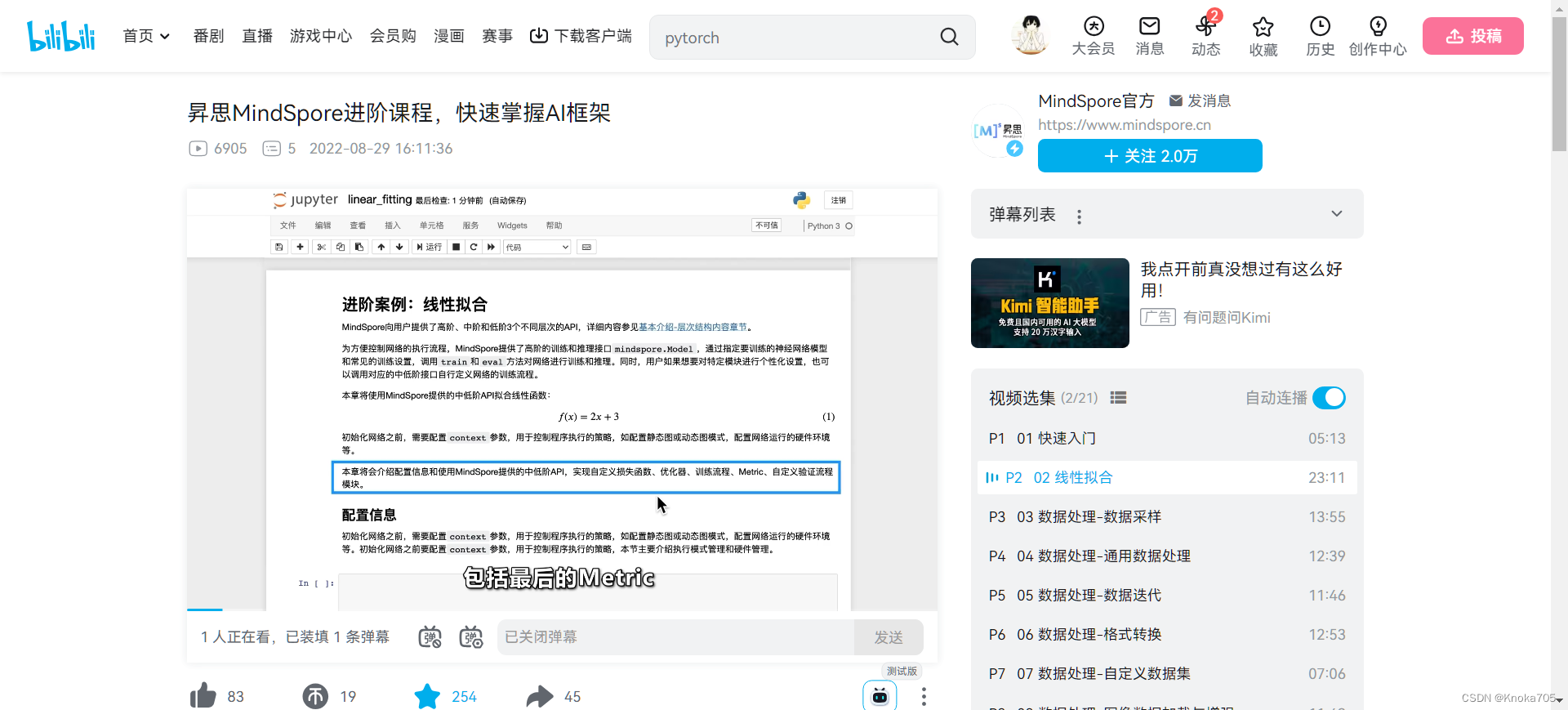The image size is (1568, 710).
Task: Click the video progress bar
Action: pos(562,610)
